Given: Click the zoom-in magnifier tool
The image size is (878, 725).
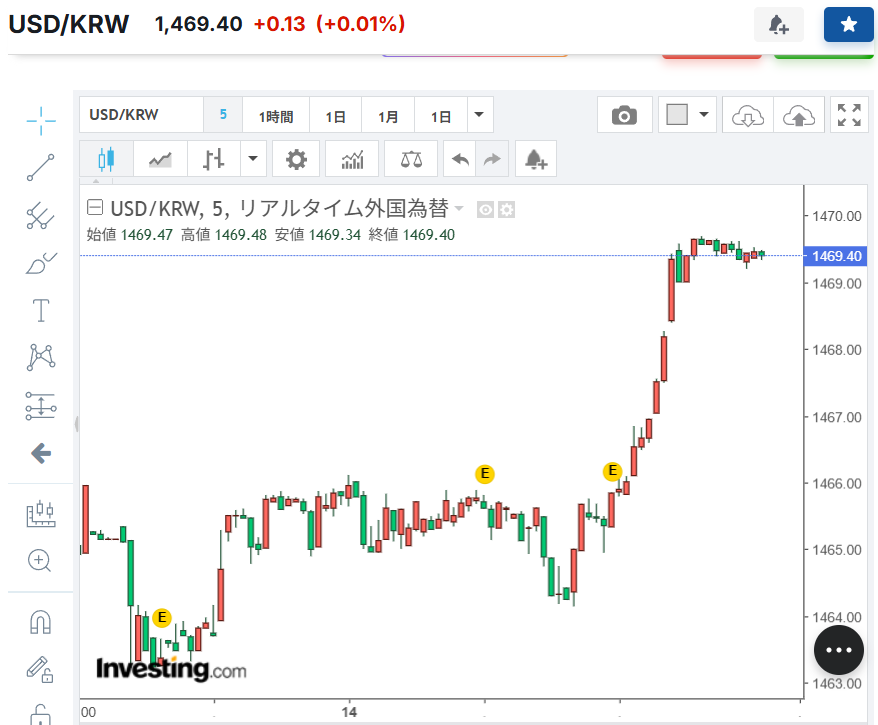Looking at the screenshot, I should 41,560.
